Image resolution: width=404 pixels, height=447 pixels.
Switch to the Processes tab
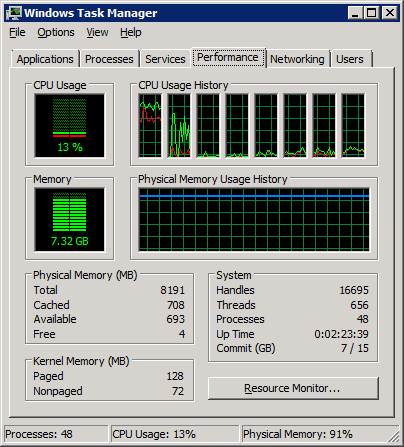point(109,59)
